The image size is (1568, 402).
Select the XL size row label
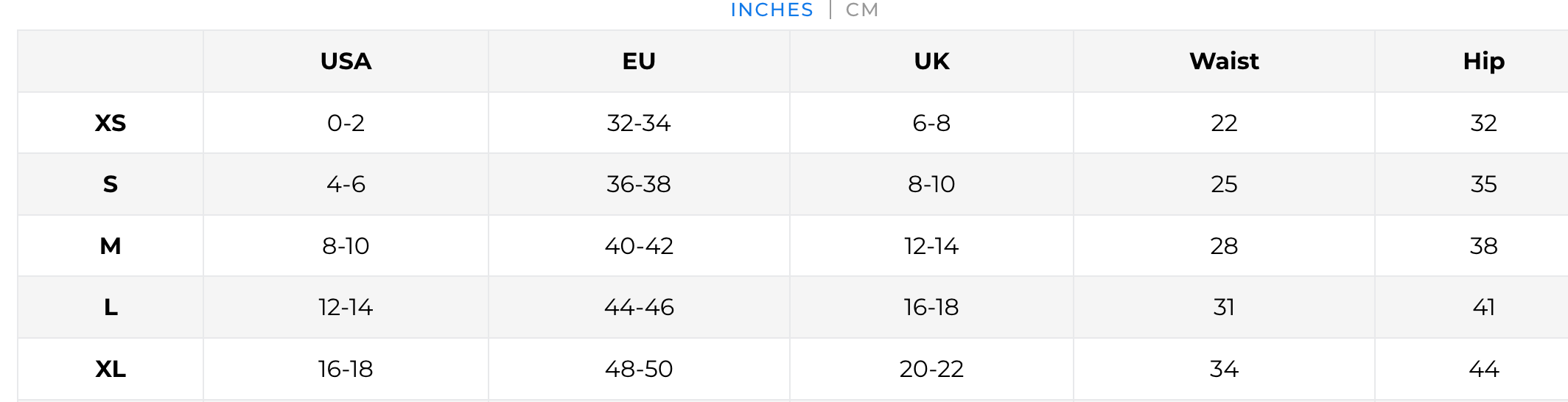(111, 369)
